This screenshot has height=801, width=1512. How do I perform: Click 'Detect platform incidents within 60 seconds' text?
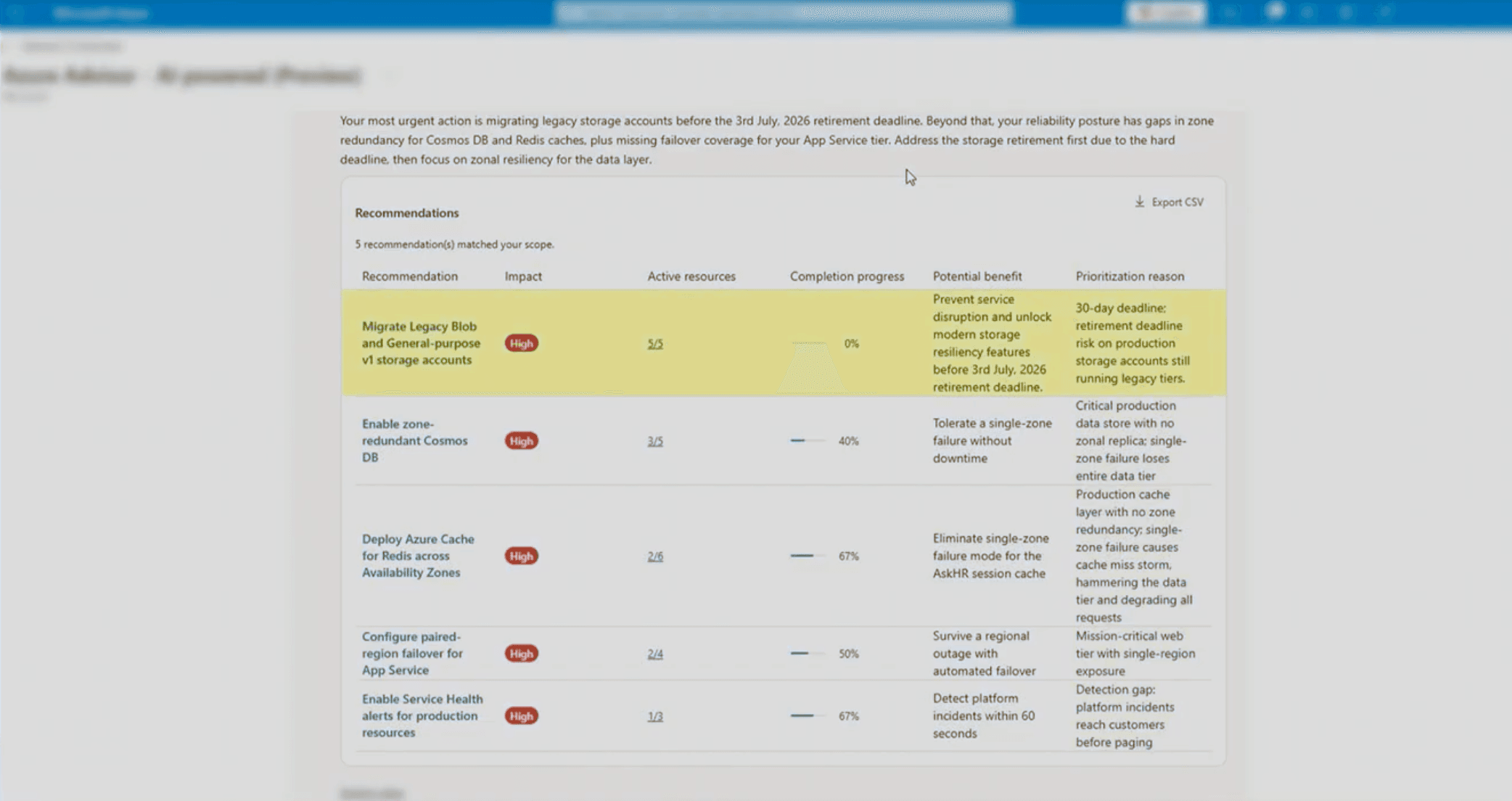(984, 715)
